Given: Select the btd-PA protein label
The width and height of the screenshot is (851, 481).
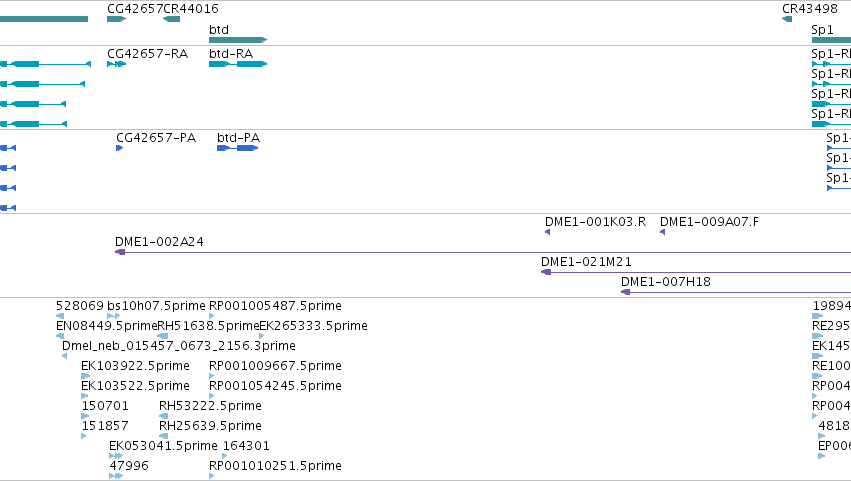Looking at the screenshot, I should click(238, 138).
